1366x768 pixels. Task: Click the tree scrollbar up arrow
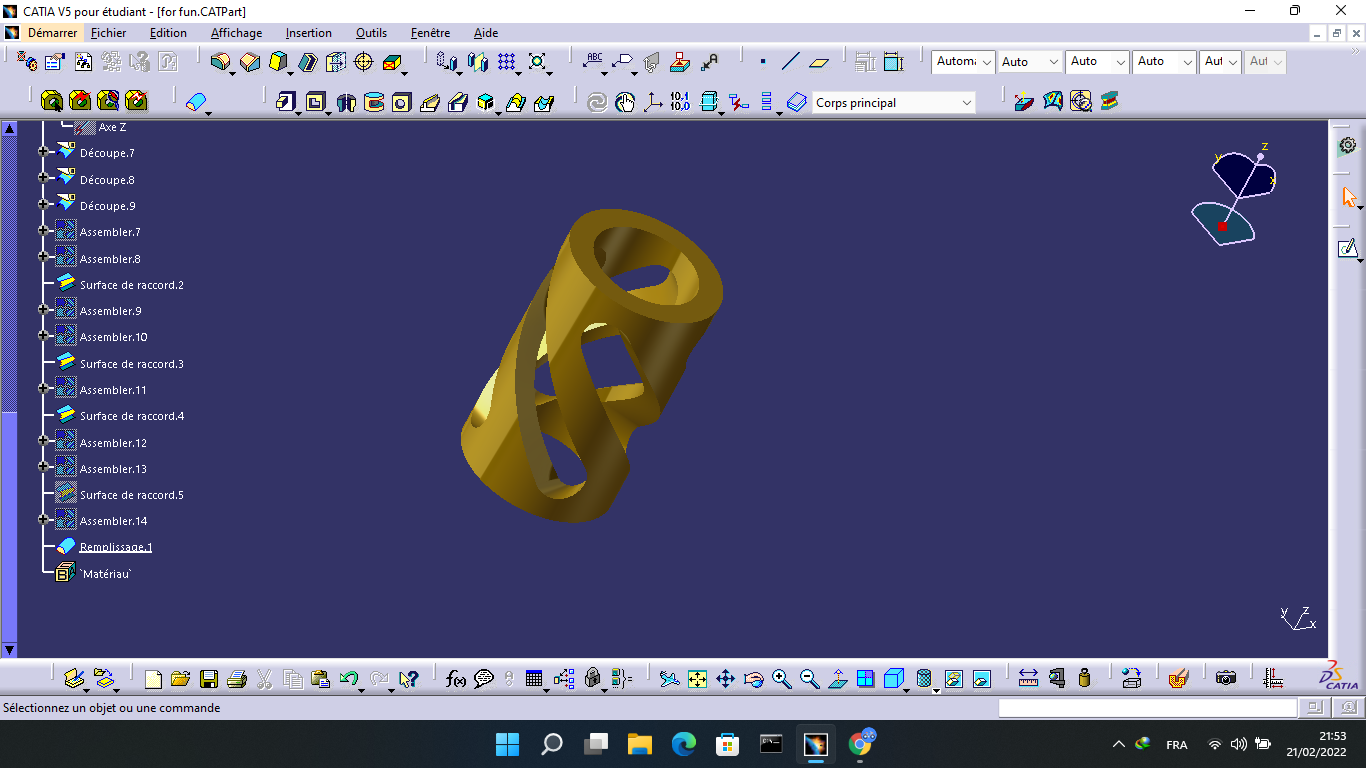pos(9,128)
